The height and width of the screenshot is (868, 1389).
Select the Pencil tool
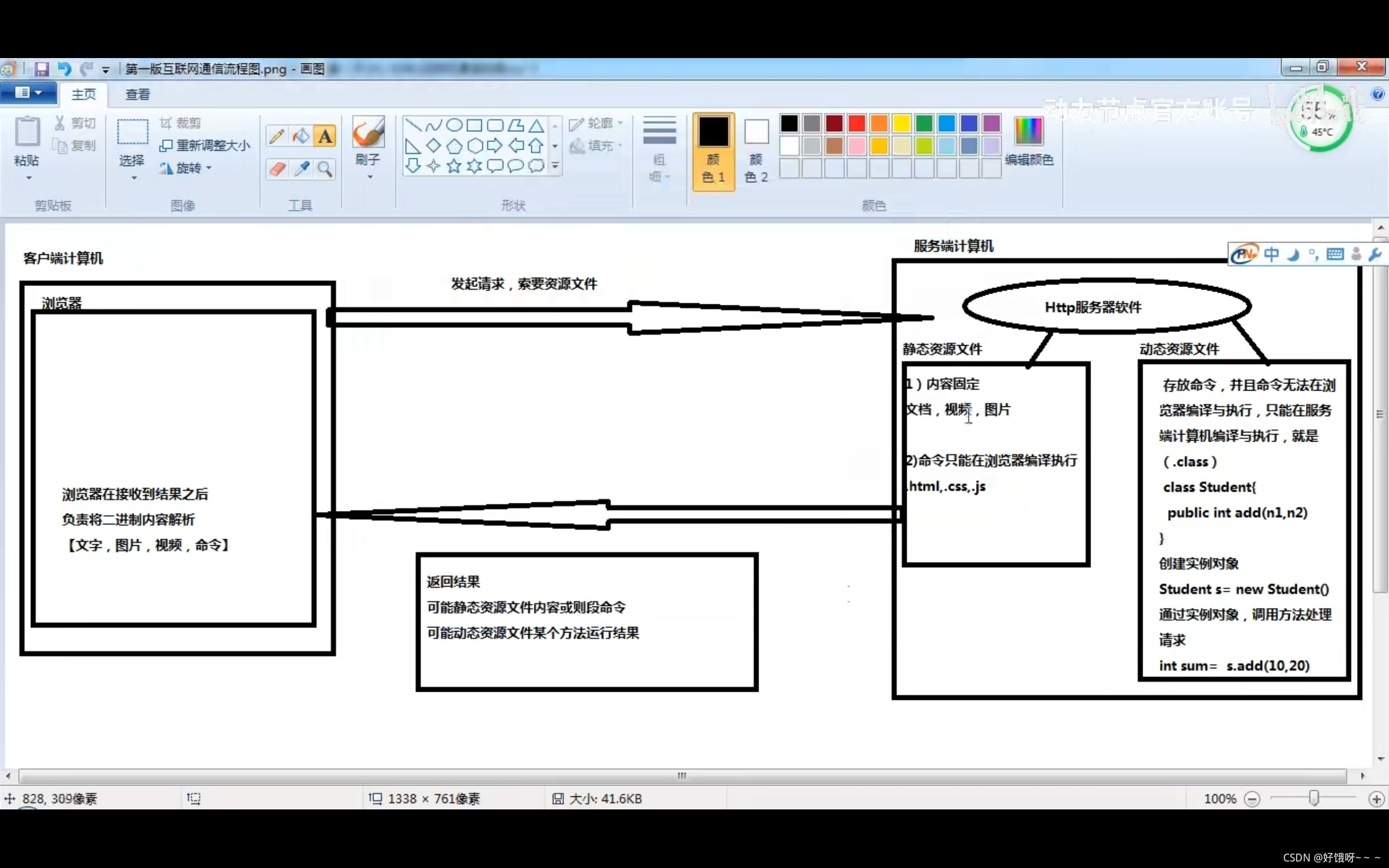point(276,136)
